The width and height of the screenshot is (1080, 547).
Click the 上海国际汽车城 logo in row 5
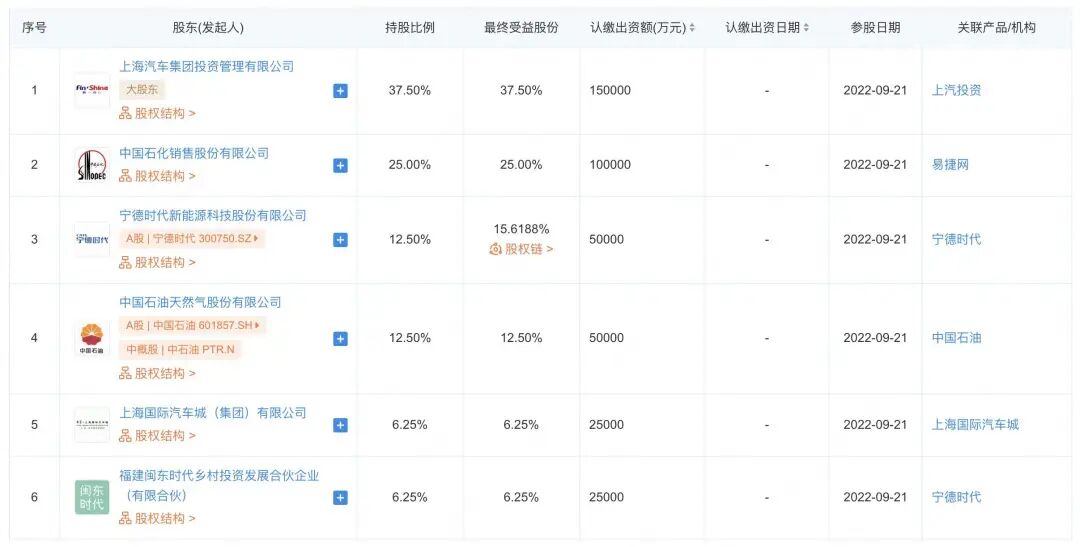click(92, 425)
